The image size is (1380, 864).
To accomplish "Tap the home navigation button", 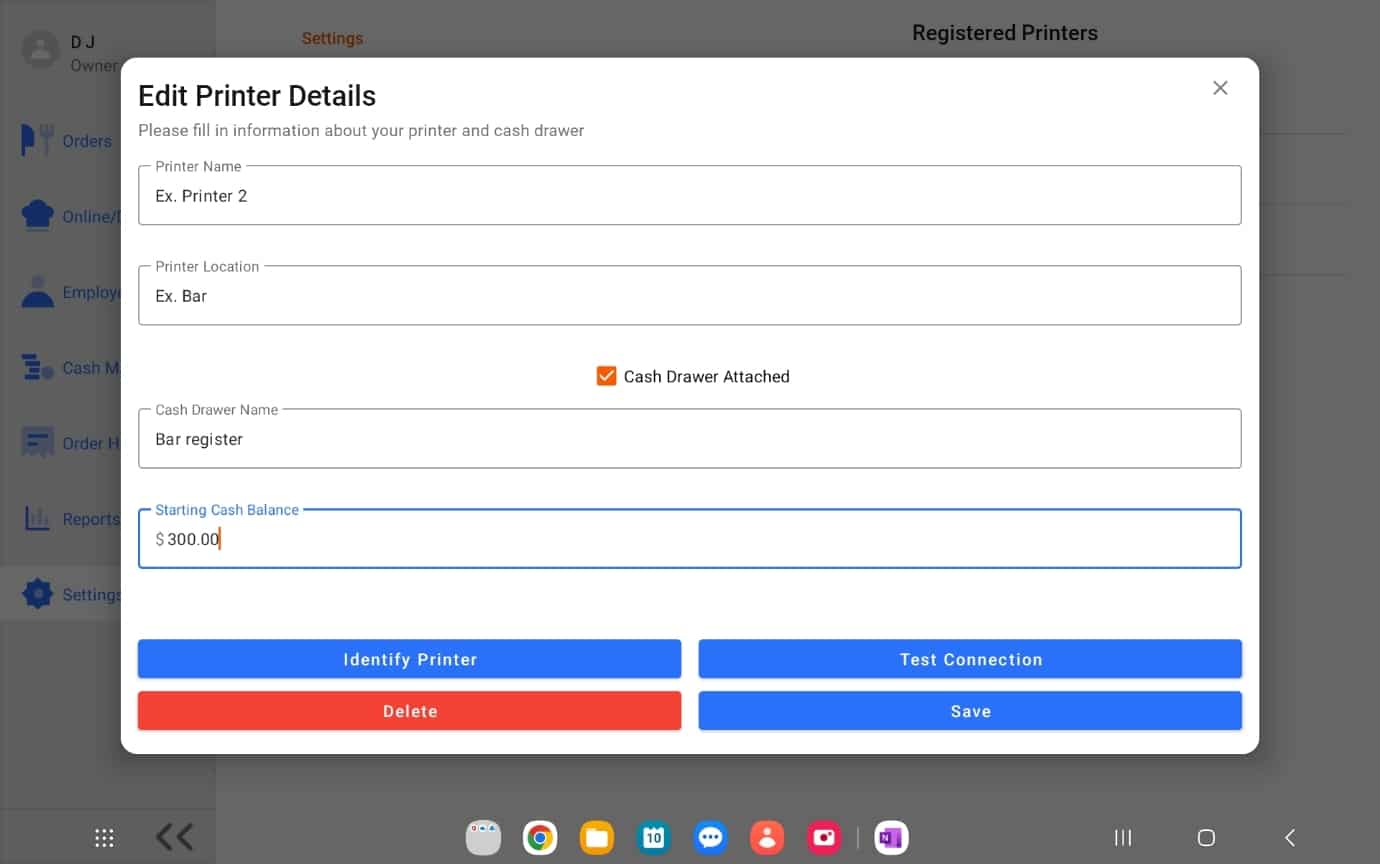I will (1206, 838).
